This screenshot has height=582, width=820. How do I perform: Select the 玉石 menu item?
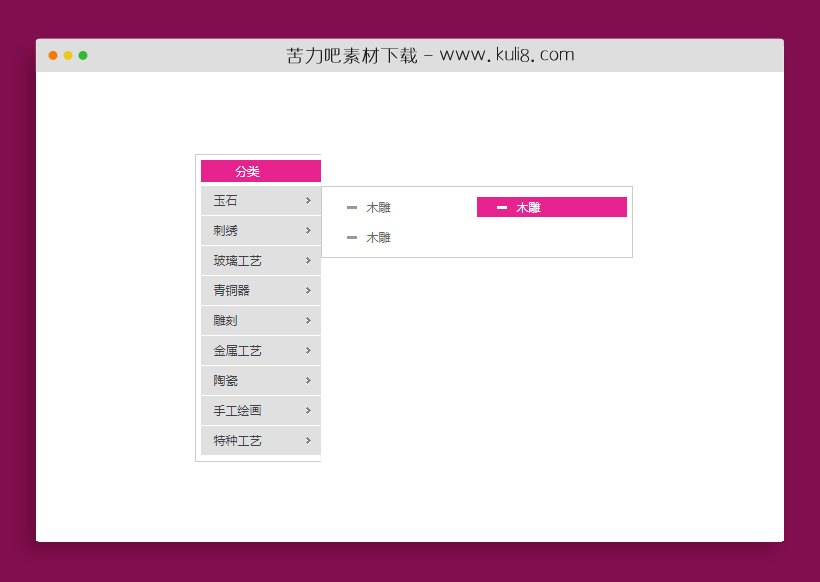226,201
